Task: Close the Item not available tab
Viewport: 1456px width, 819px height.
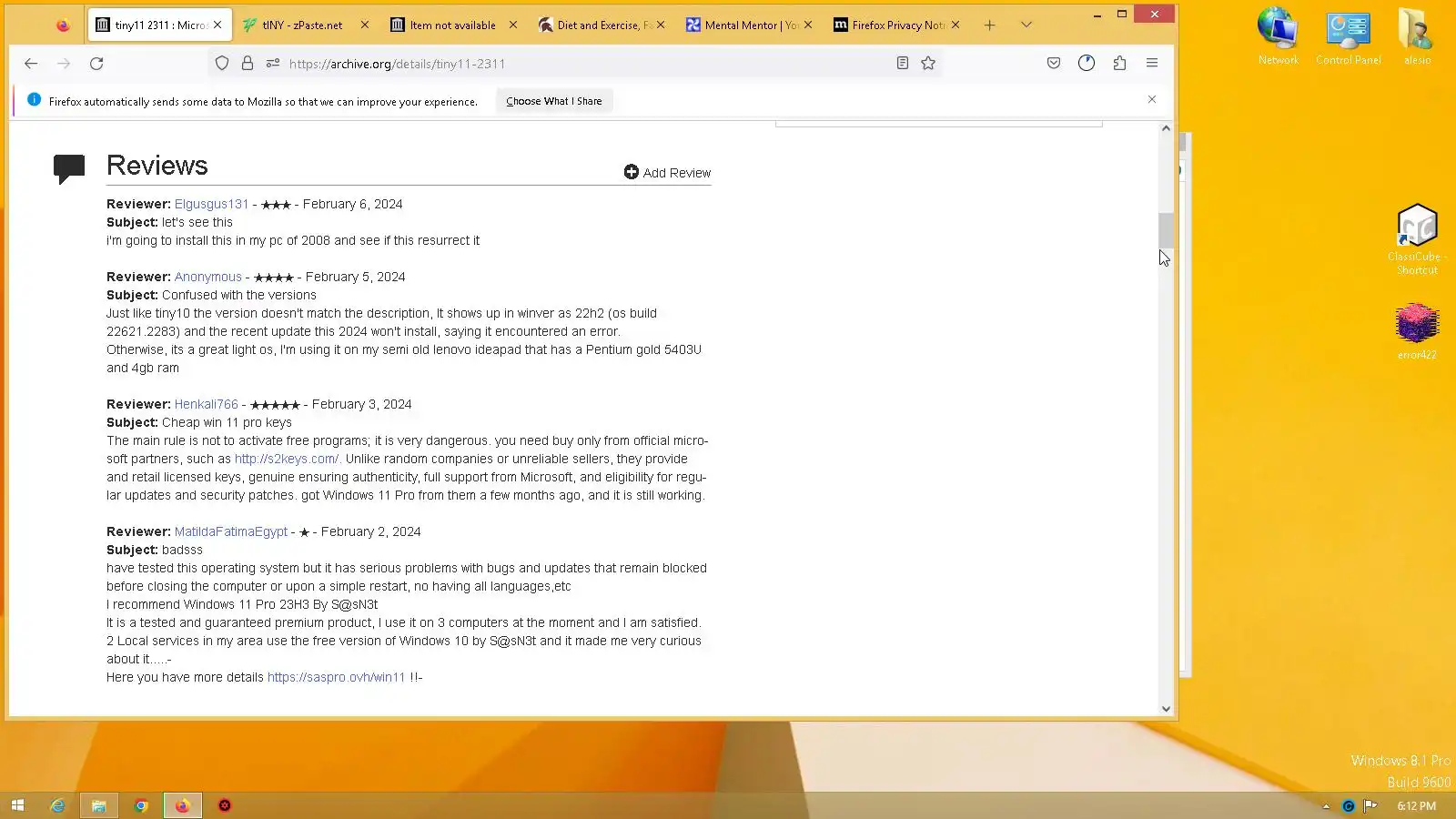Action: [x=513, y=25]
